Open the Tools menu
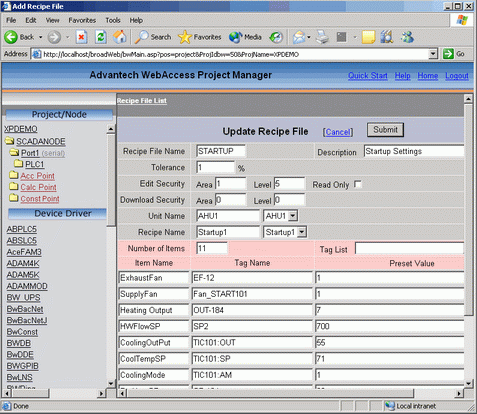Screen dimensions: 477x414 tap(113, 20)
